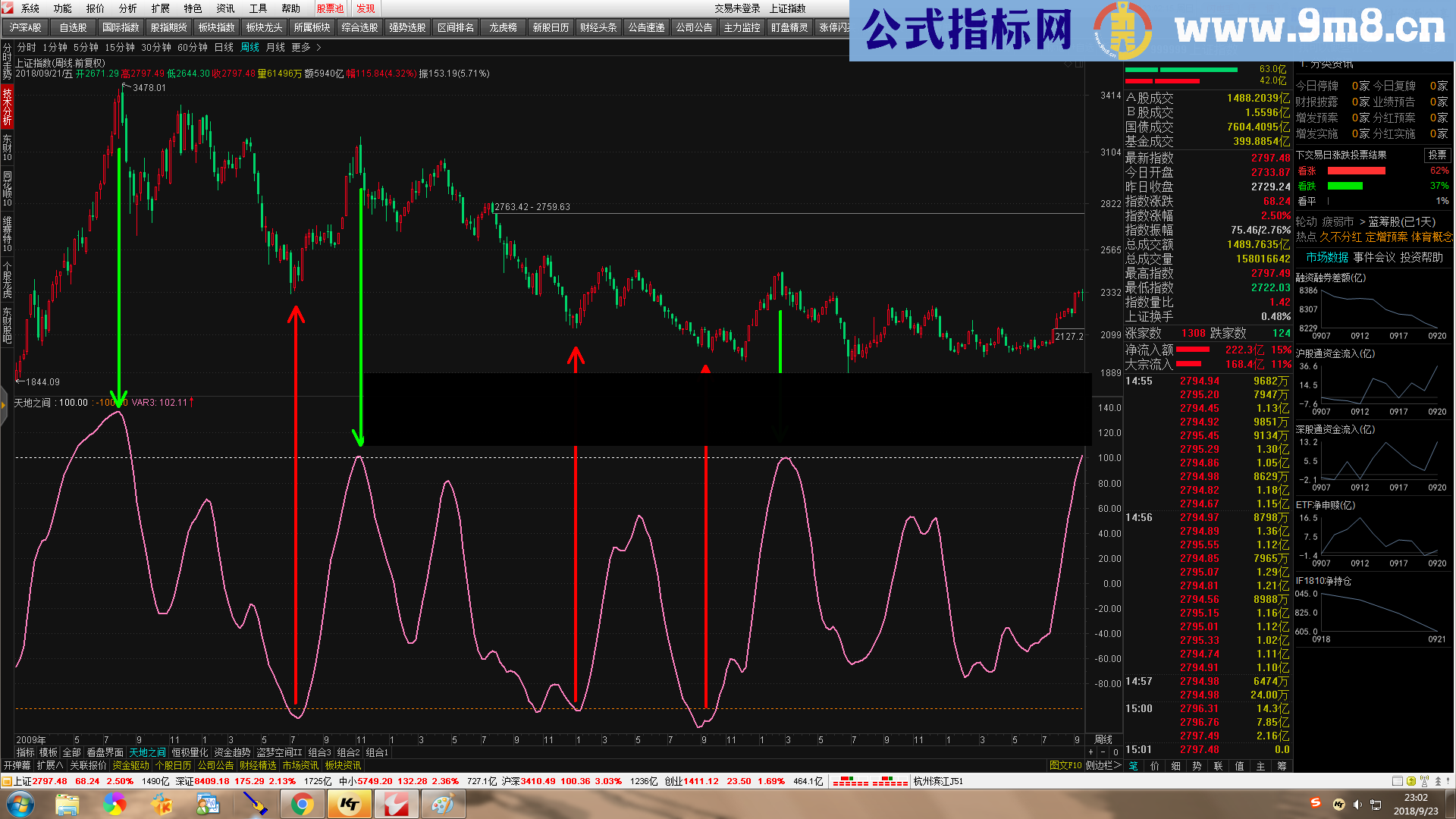Switch to the 资金趋势 indicator tab
Image resolution: width=1456 pixels, height=819 pixels.
(232, 752)
